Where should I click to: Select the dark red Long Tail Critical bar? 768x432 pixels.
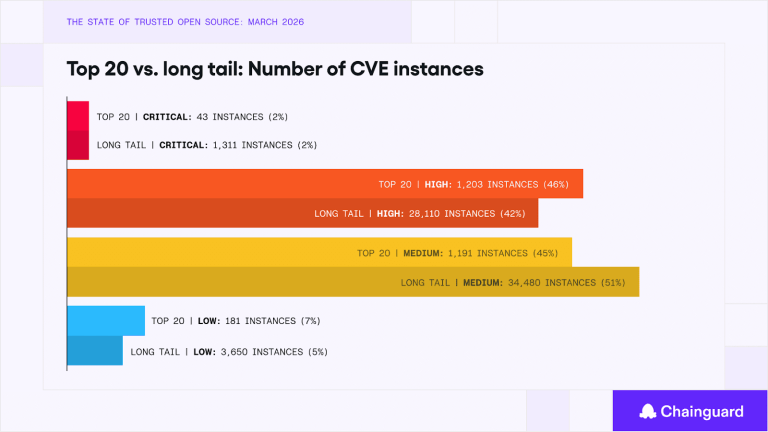coord(78,145)
